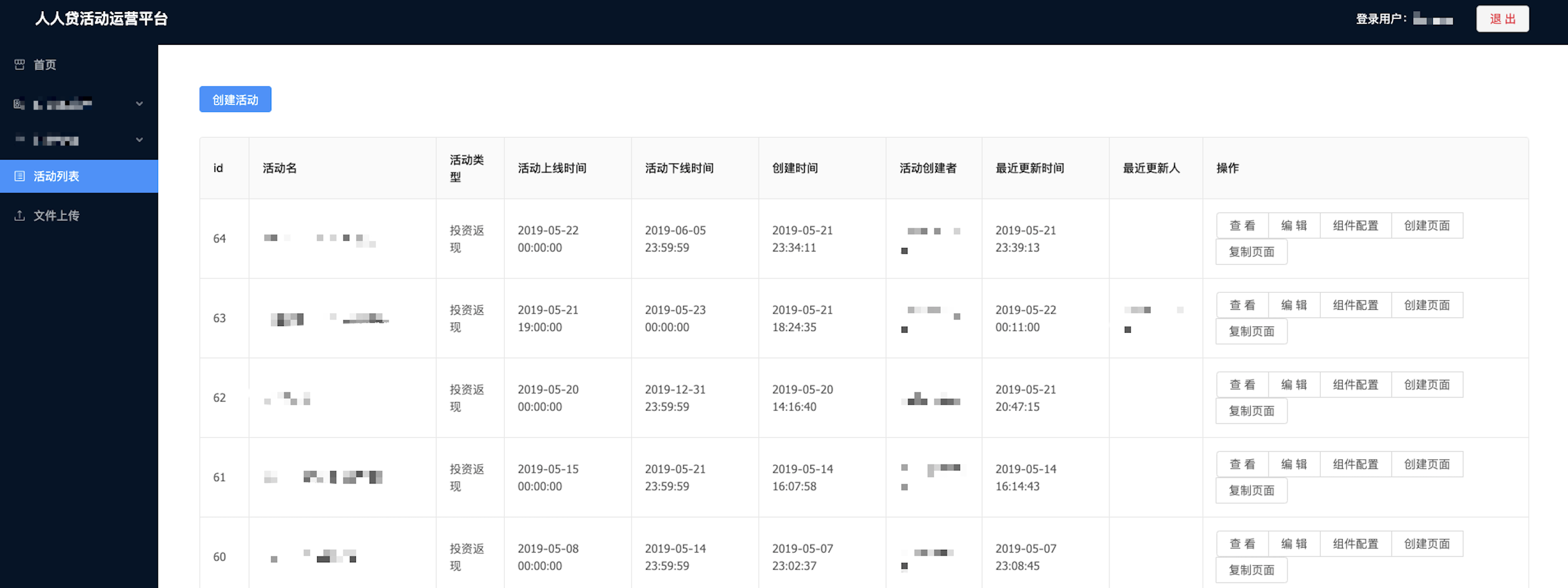
Task: Click the 人人贷活动运营平台 title
Action: point(101,19)
